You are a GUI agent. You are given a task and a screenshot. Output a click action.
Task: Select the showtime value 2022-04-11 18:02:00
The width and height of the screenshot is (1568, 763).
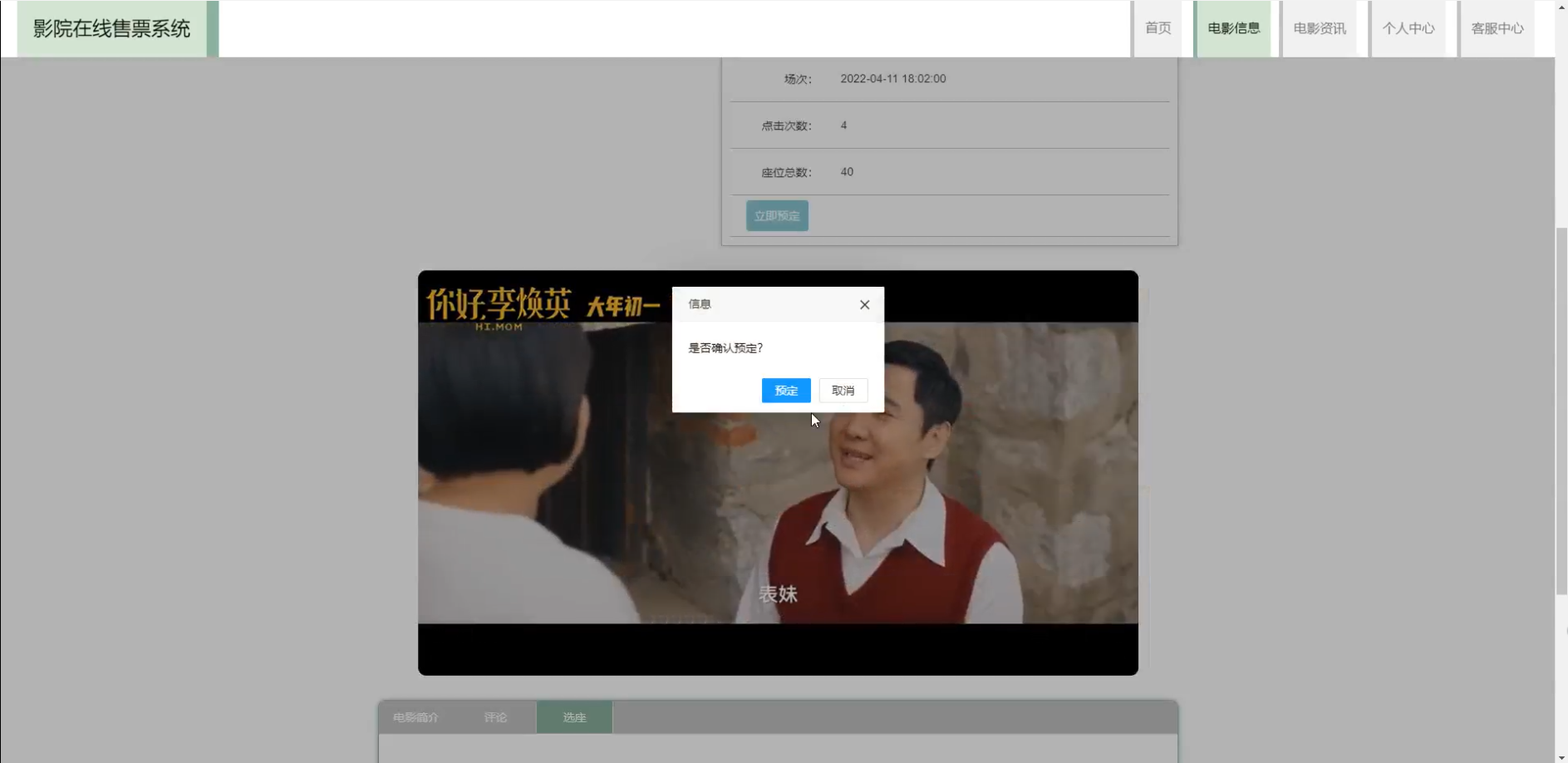tap(893, 79)
